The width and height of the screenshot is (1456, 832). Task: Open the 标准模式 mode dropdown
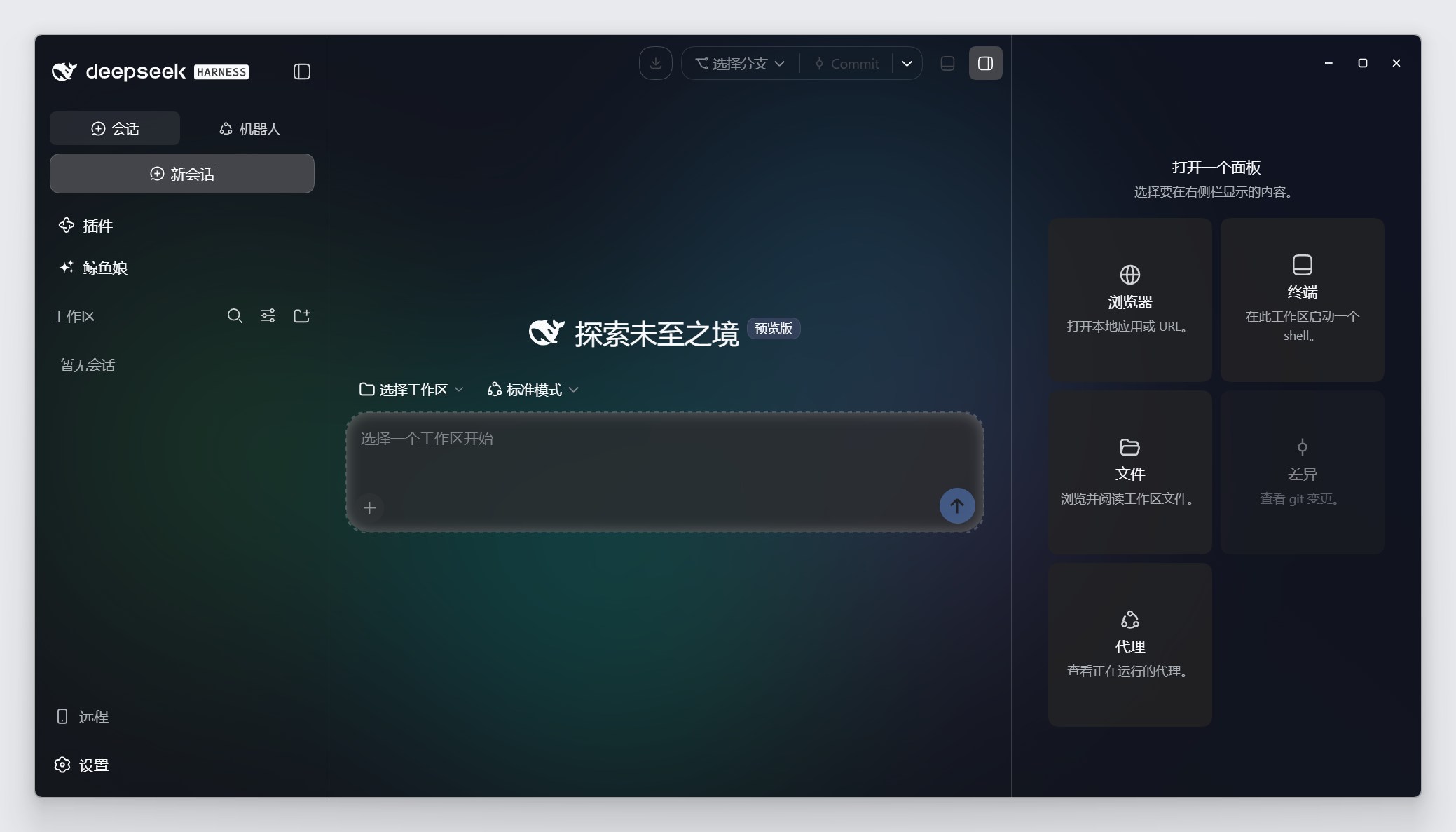[533, 389]
